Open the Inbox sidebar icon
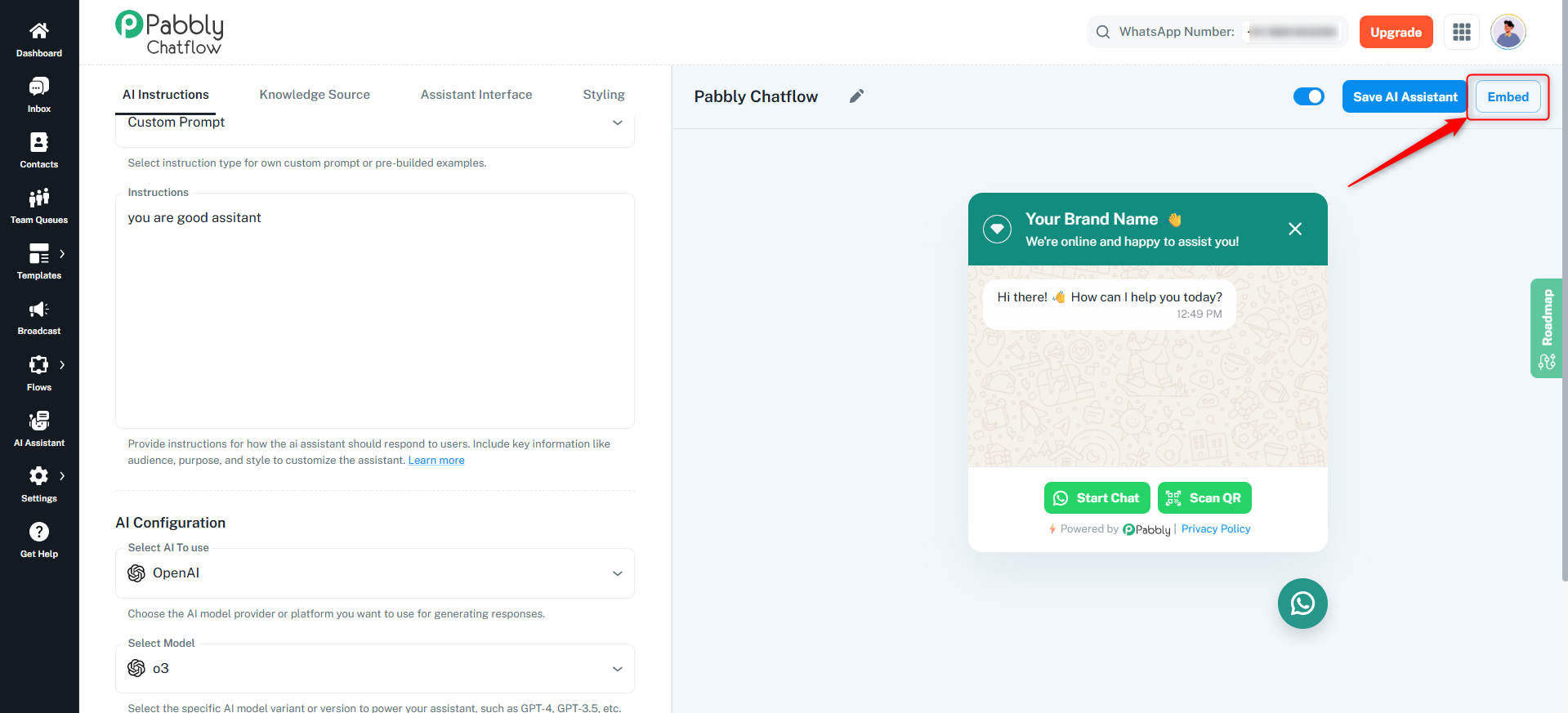The width and height of the screenshot is (1568, 713). coord(39,87)
